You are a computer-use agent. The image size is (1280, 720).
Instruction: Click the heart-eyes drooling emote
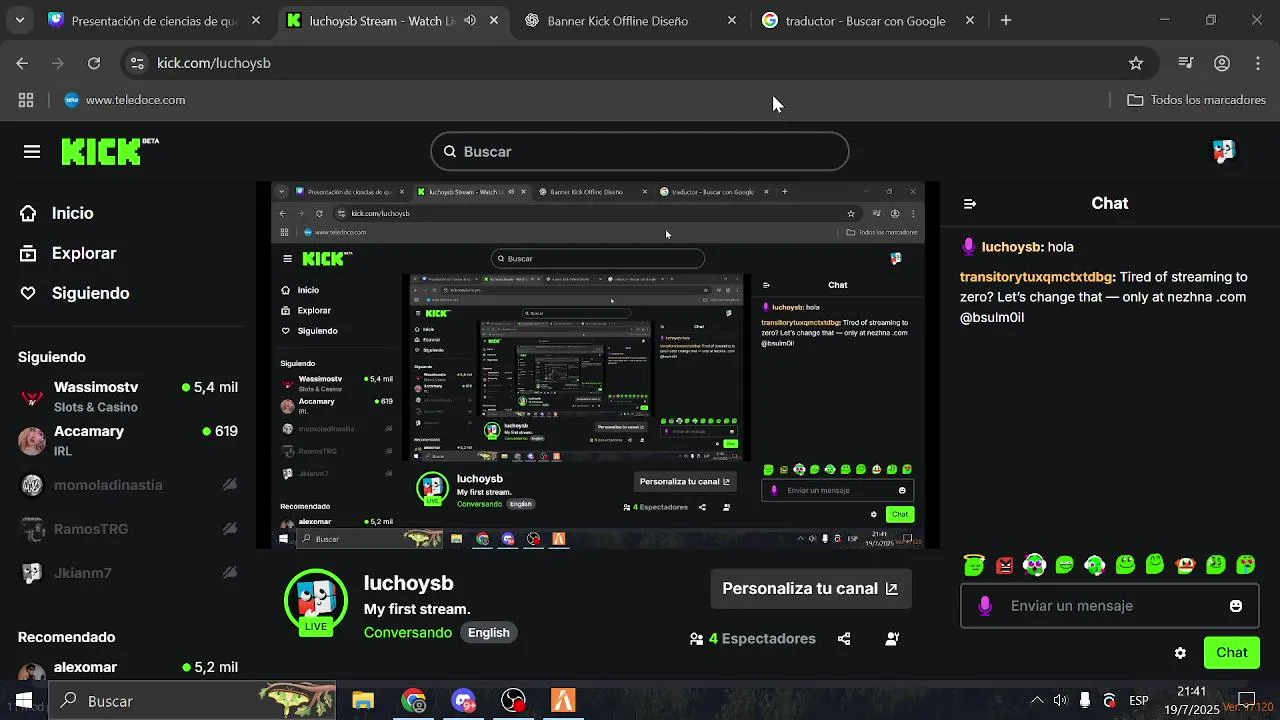(1246, 565)
